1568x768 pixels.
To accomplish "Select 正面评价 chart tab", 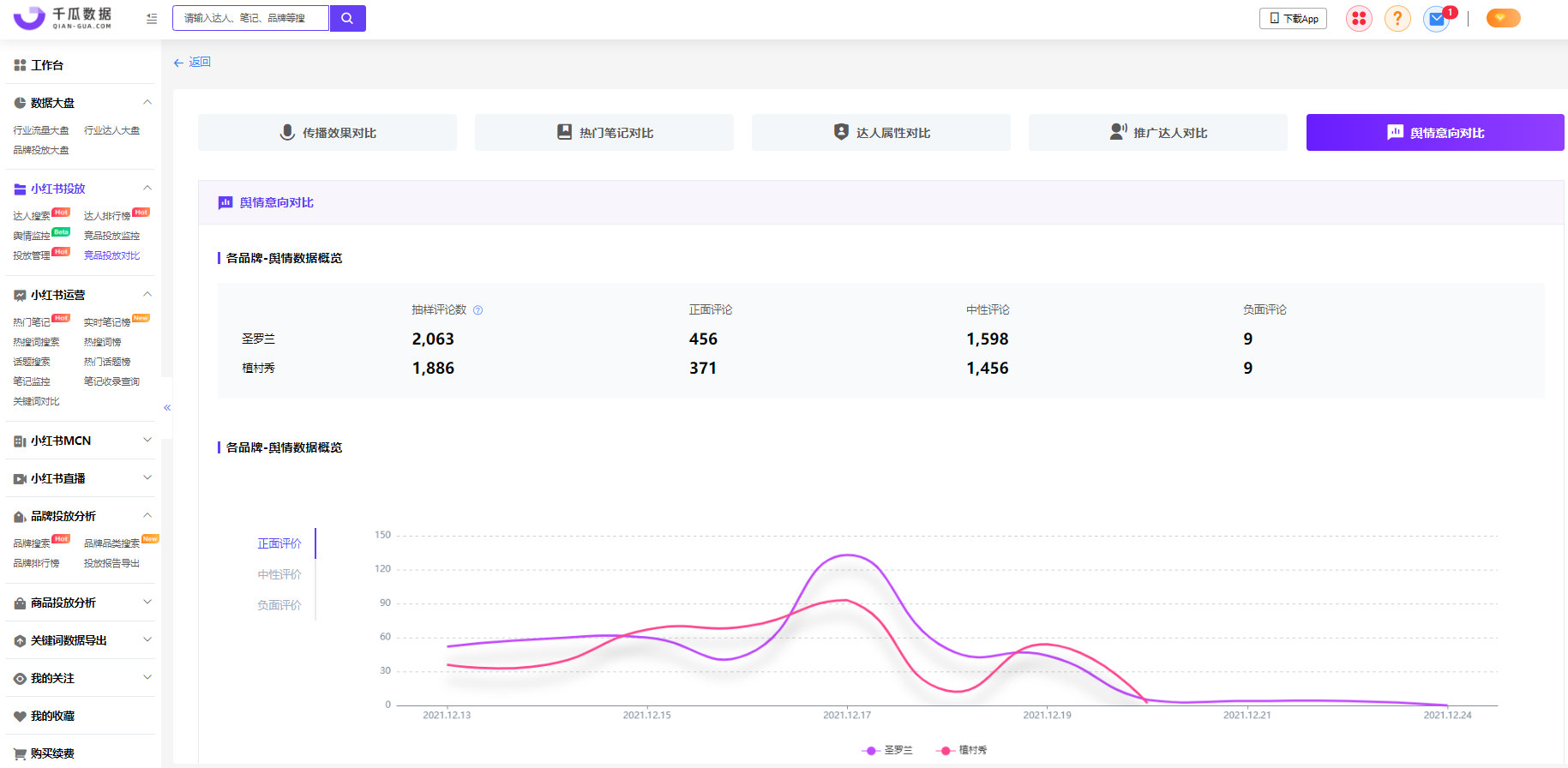I will click(279, 543).
